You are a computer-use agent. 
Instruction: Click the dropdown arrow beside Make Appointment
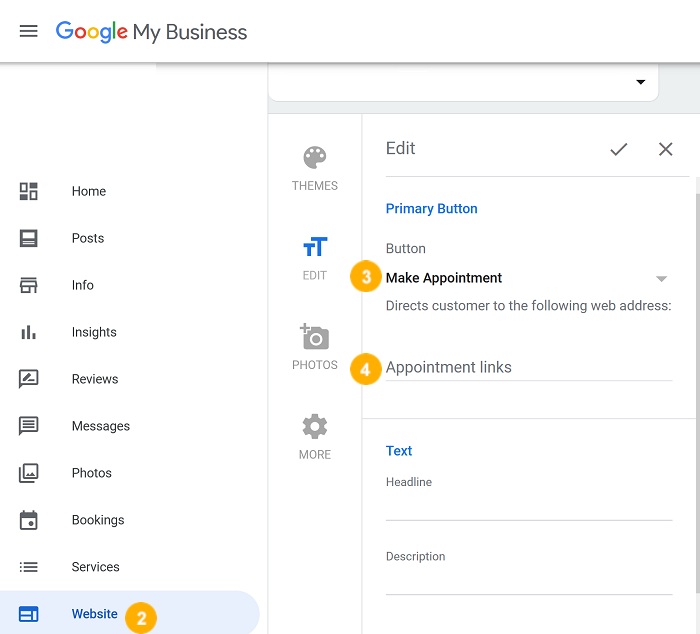point(661,279)
